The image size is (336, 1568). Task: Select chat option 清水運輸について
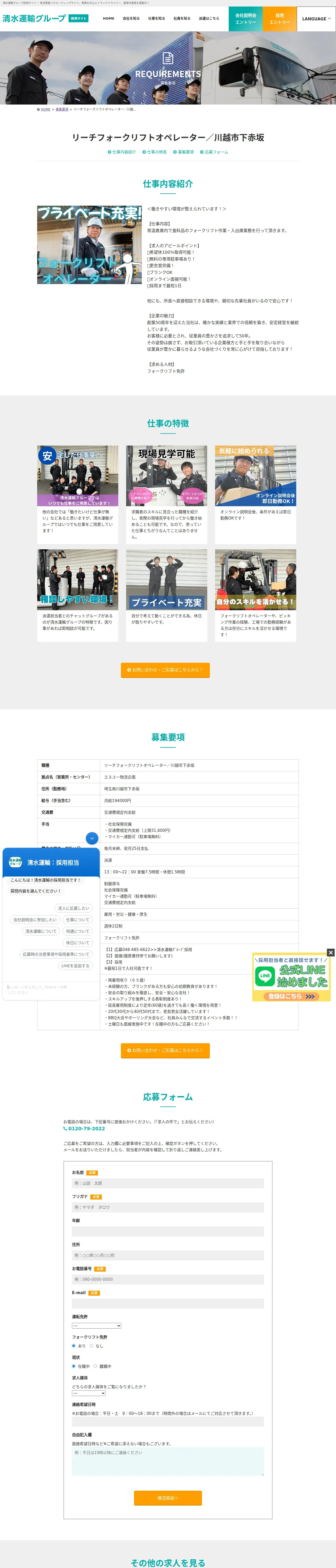(41, 931)
